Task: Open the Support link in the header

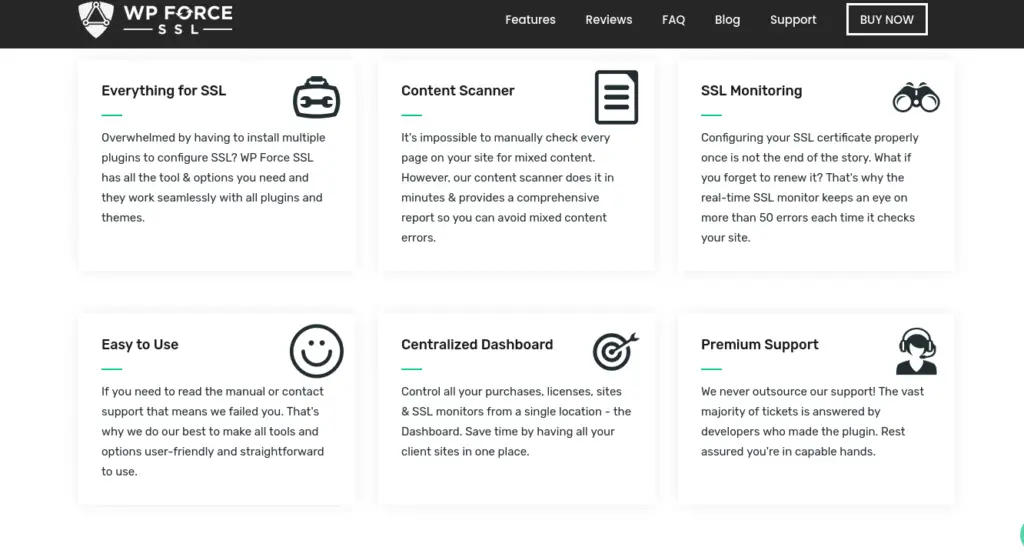Action: tap(793, 20)
